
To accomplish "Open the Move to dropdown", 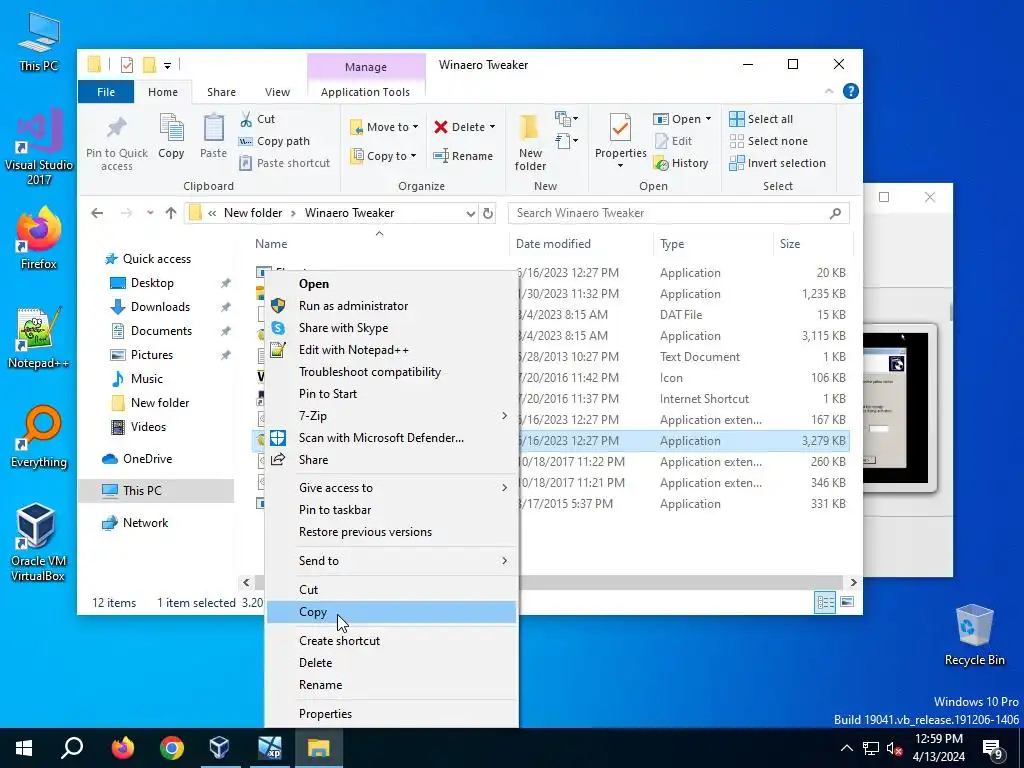I will pyautogui.click(x=384, y=127).
